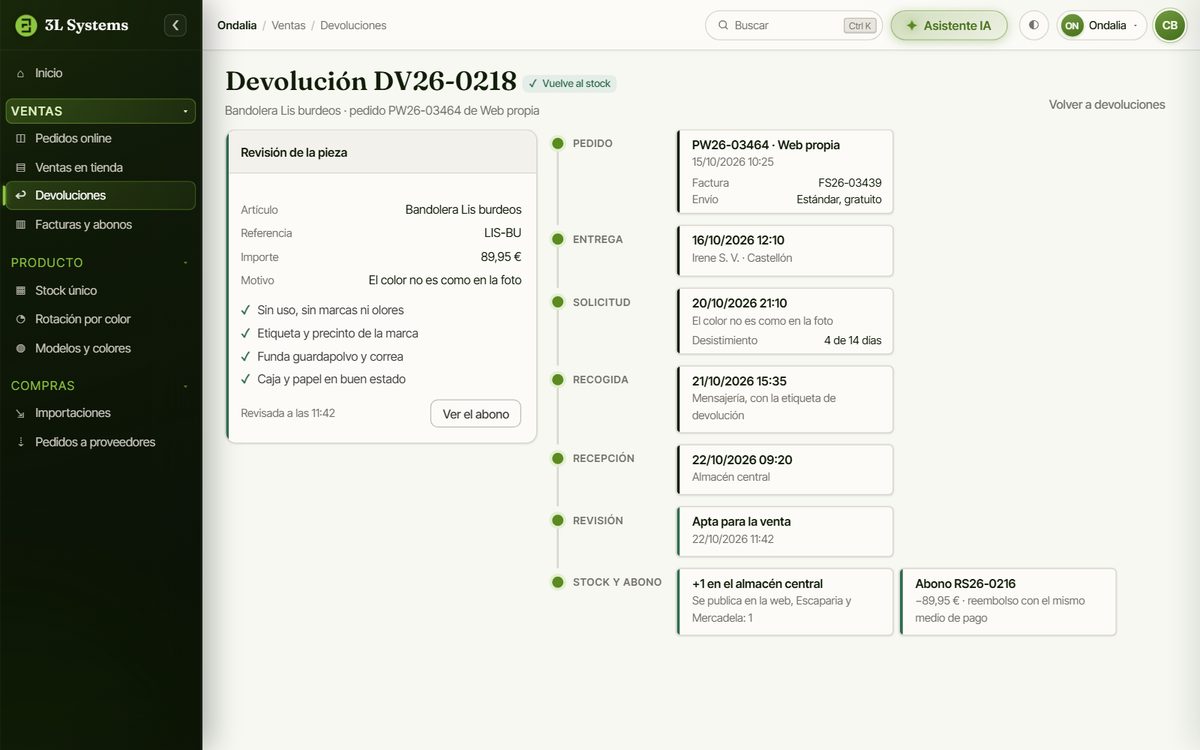
Task: Click the Facturas y abonos icon
Action: click(21, 225)
